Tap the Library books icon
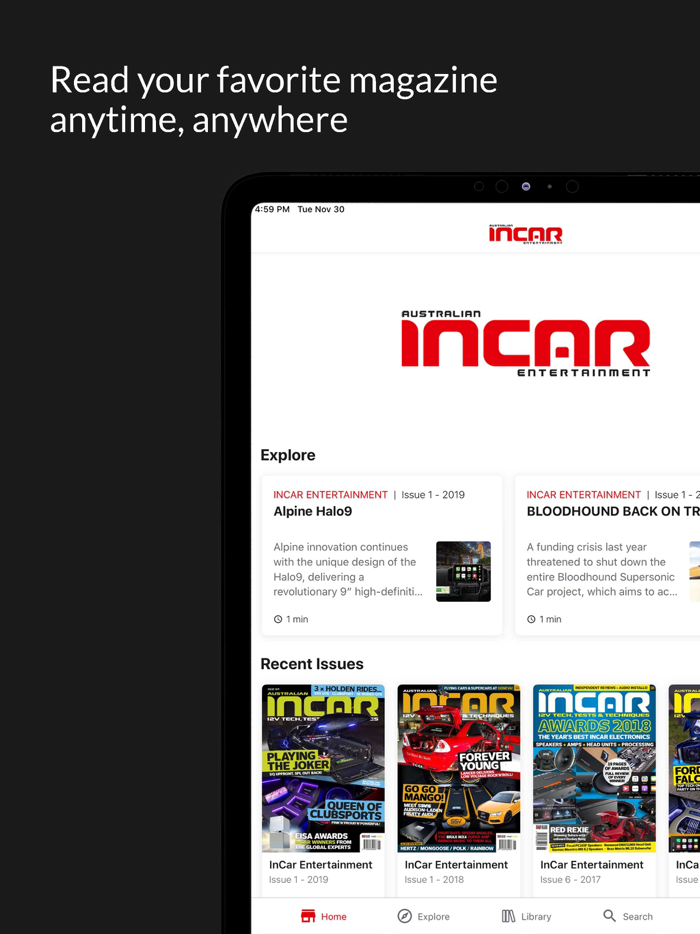The image size is (700, 934). click(508, 916)
